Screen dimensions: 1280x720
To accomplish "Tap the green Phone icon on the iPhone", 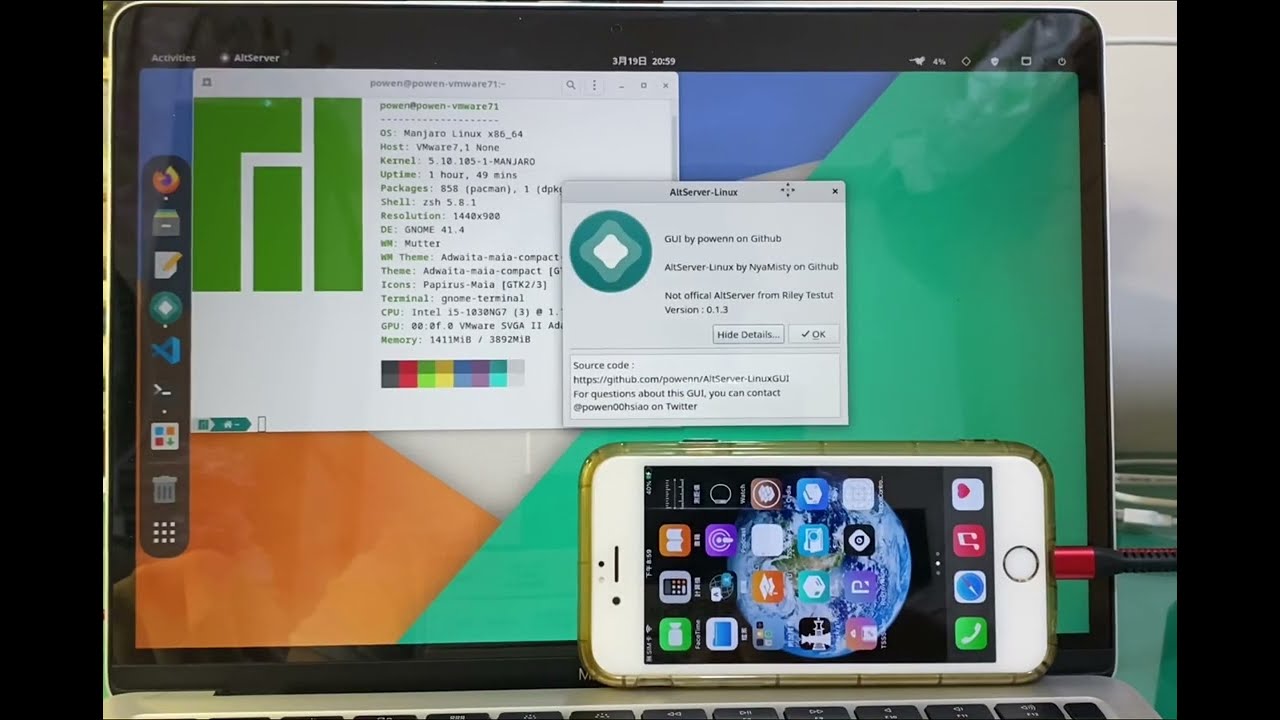I will [x=969, y=633].
